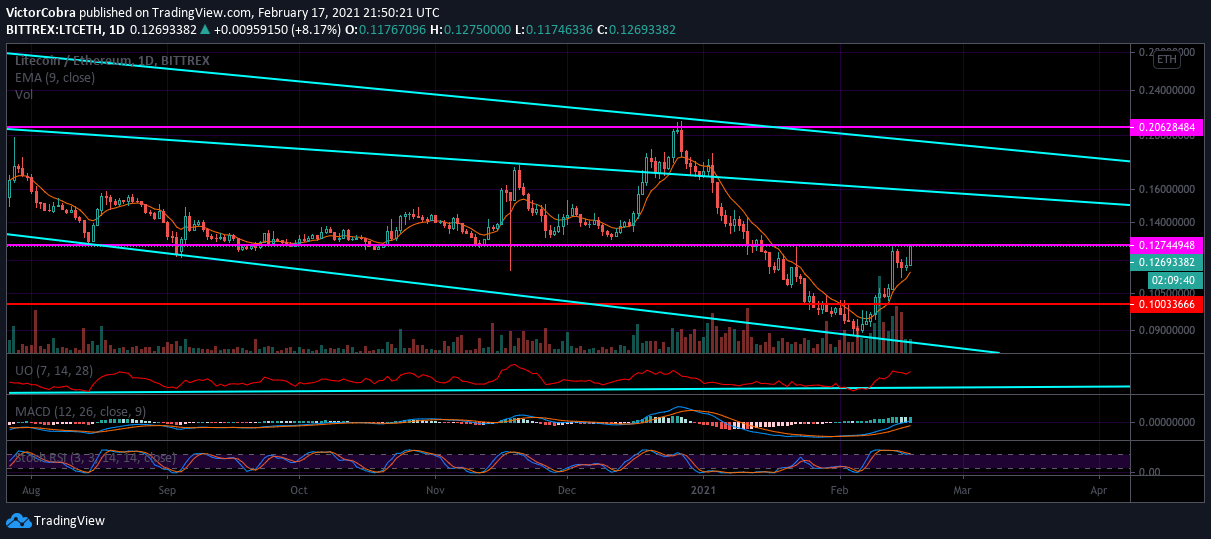Click the 0.24000000 value on the price axis
1211x539 pixels.
pyautogui.click(x=1168, y=90)
